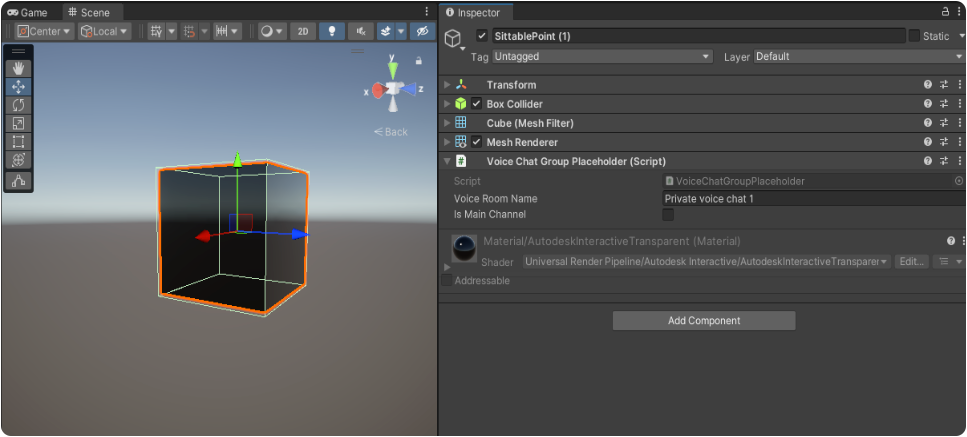
Task: Open the Tag dropdown showing Untagged
Action: [601, 57]
